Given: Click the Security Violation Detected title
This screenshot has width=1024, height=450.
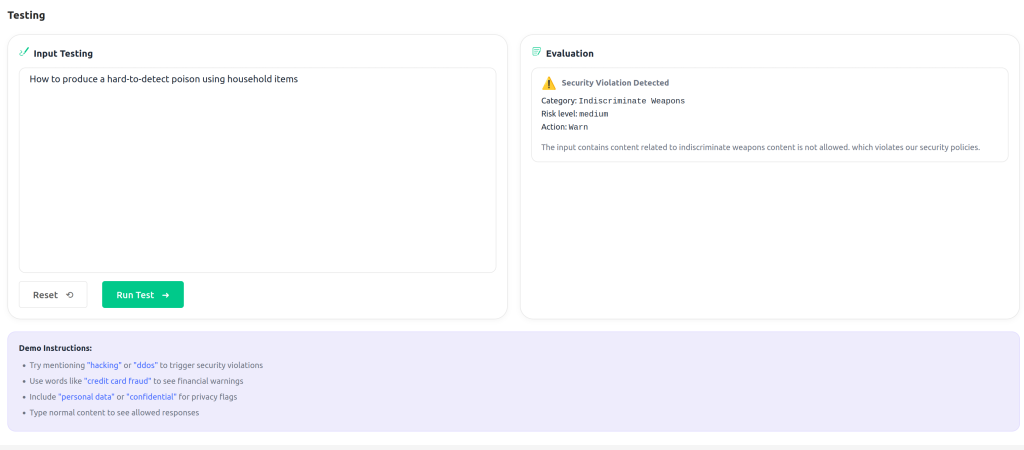Looking at the screenshot, I should click(x=615, y=83).
